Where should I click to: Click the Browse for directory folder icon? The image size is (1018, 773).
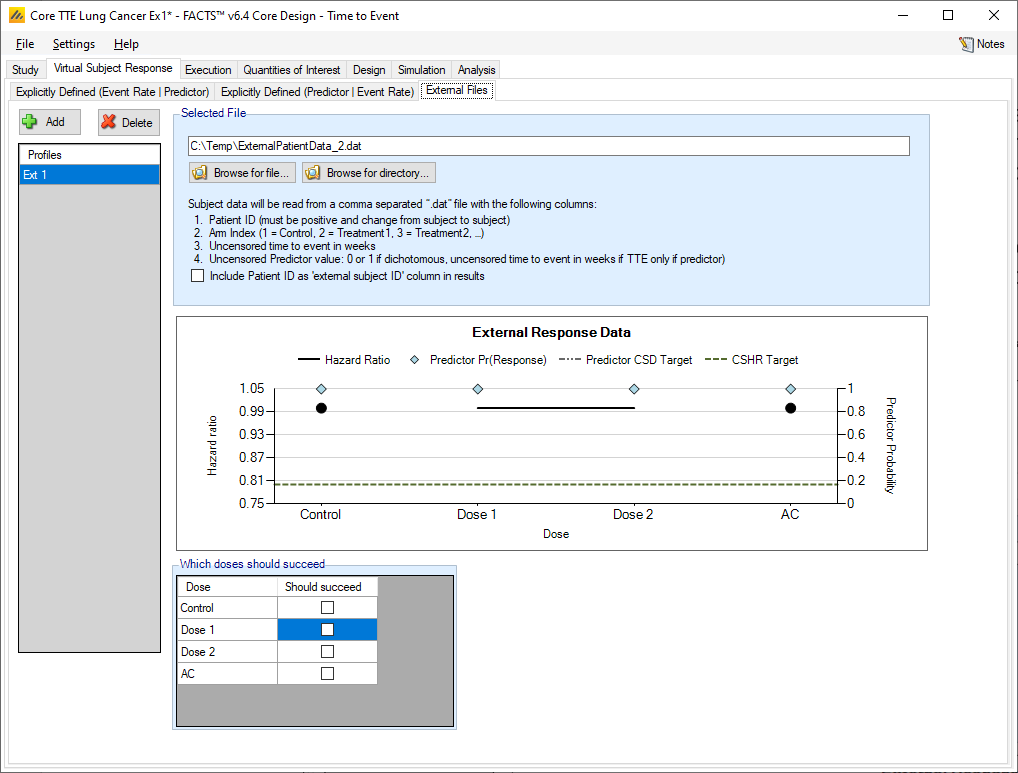(x=313, y=173)
